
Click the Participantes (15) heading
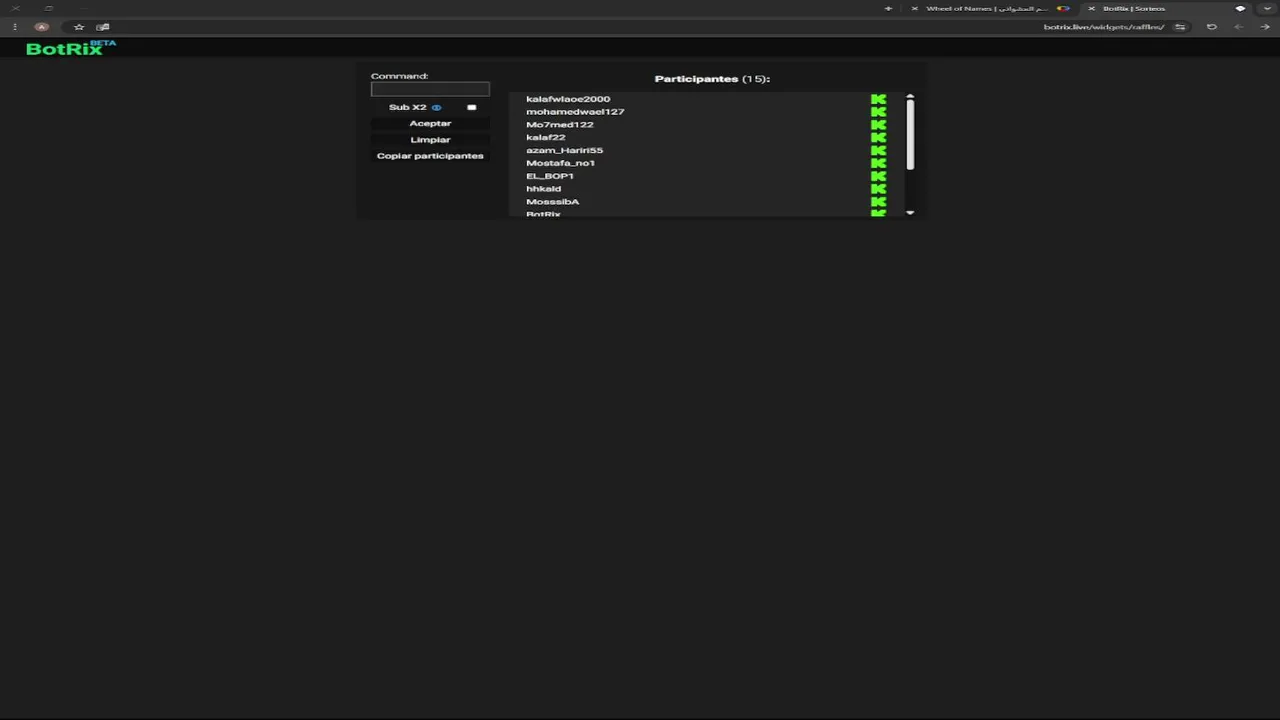click(x=712, y=79)
